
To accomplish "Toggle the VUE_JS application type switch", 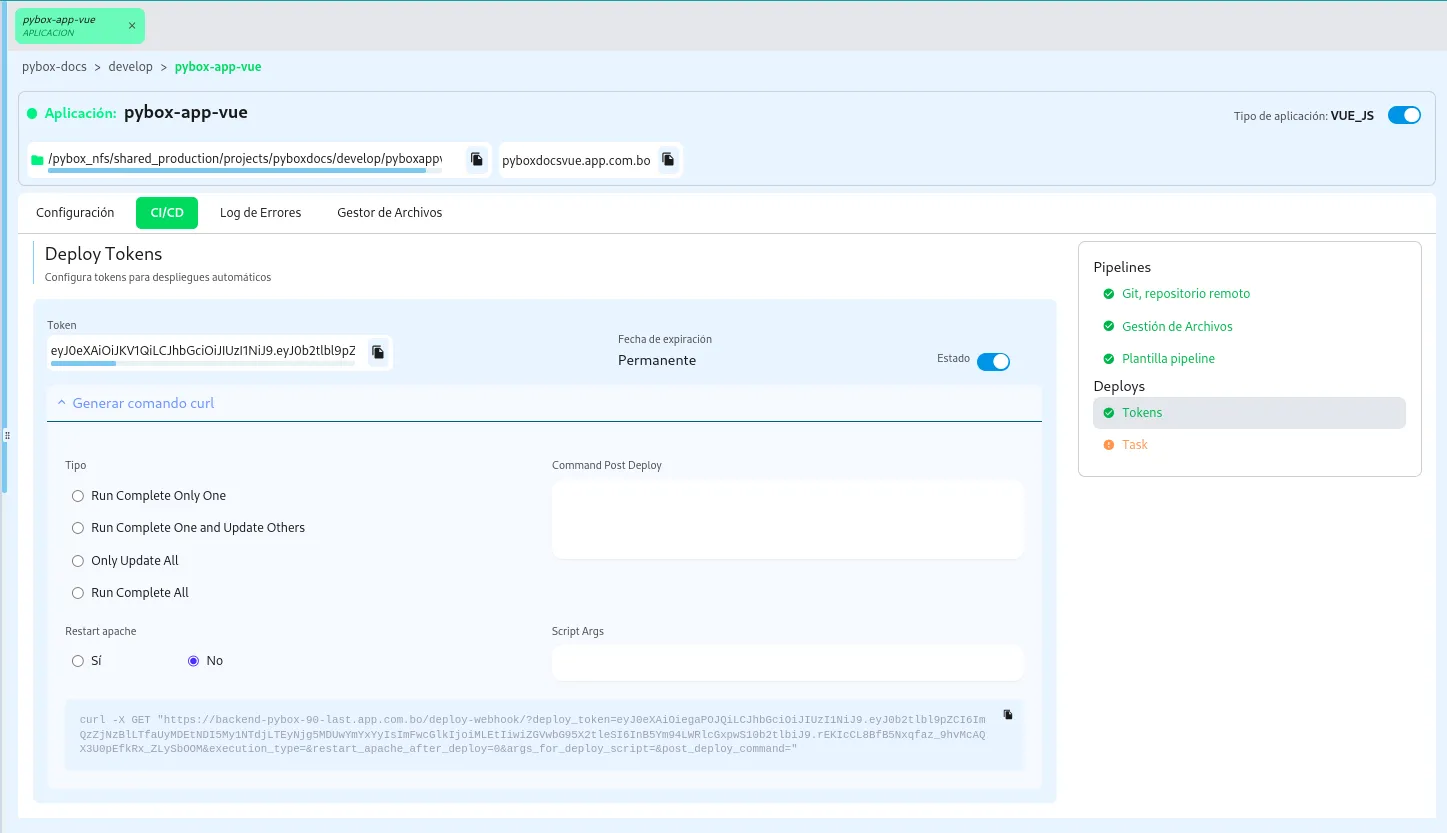I will click(x=1404, y=115).
